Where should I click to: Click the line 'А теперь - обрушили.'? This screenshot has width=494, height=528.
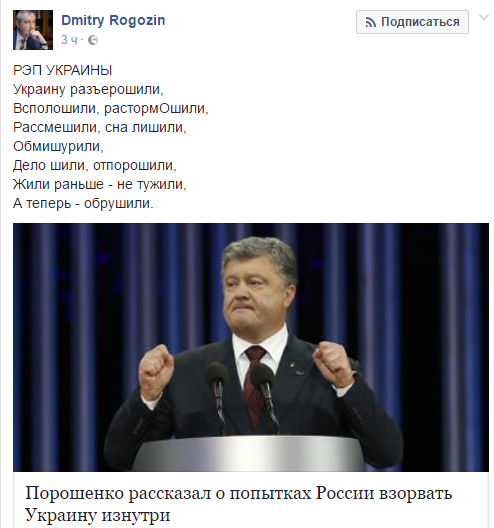click(x=83, y=203)
